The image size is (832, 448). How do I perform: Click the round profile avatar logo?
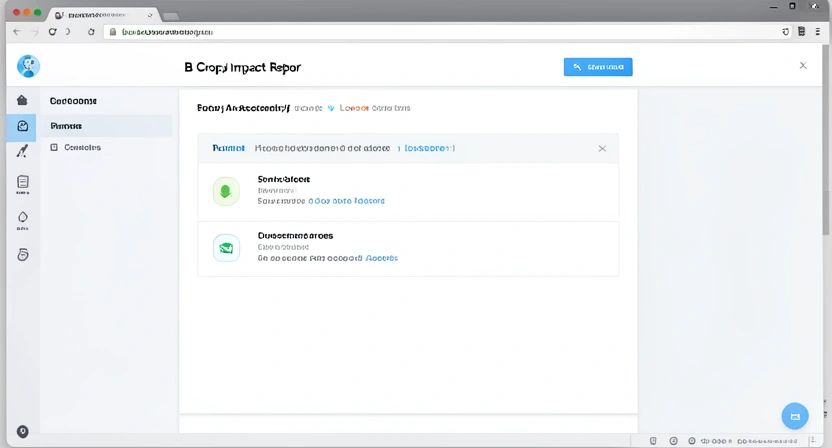click(x=28, y=66)
